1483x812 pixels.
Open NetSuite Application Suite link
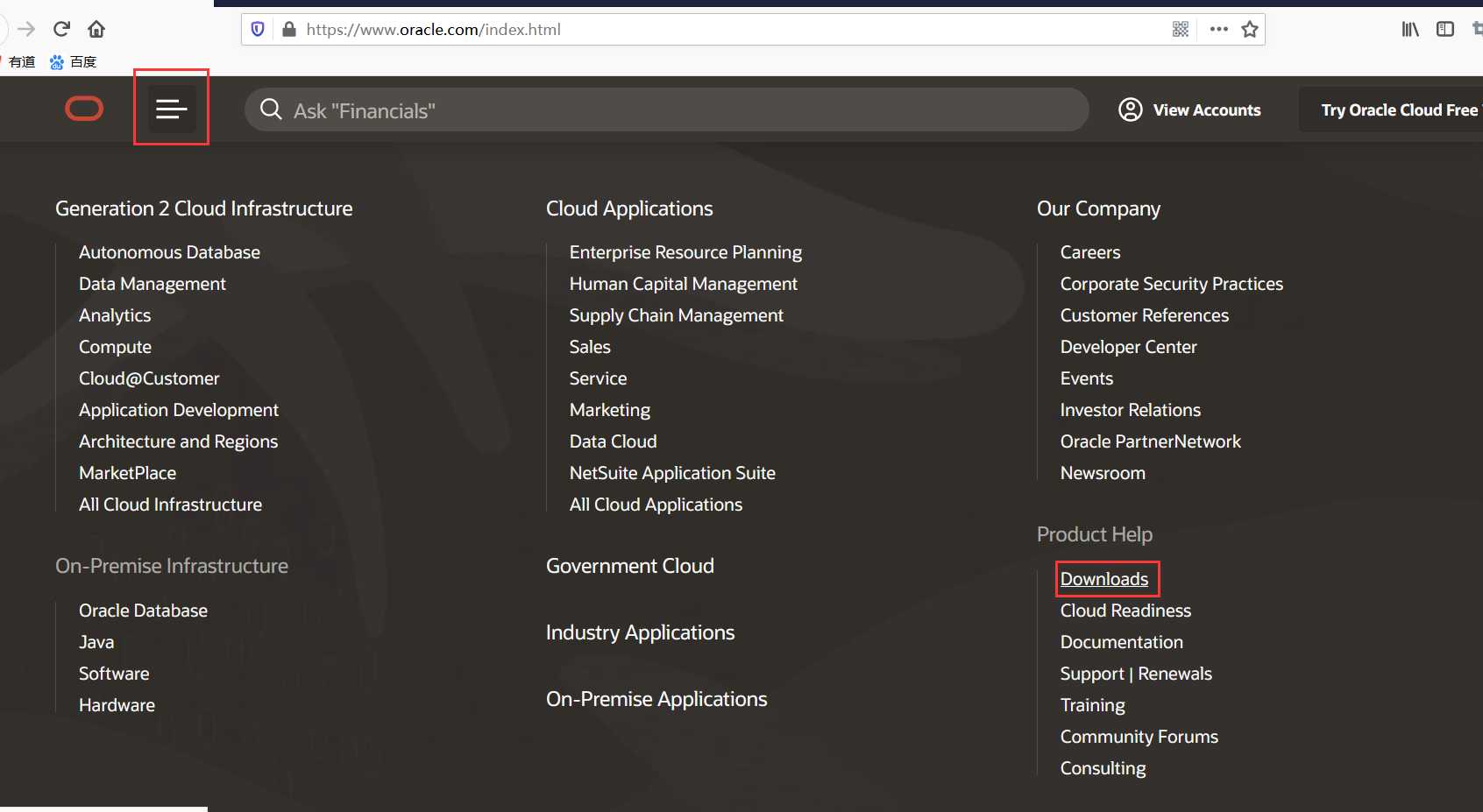[x=672, y=473]
